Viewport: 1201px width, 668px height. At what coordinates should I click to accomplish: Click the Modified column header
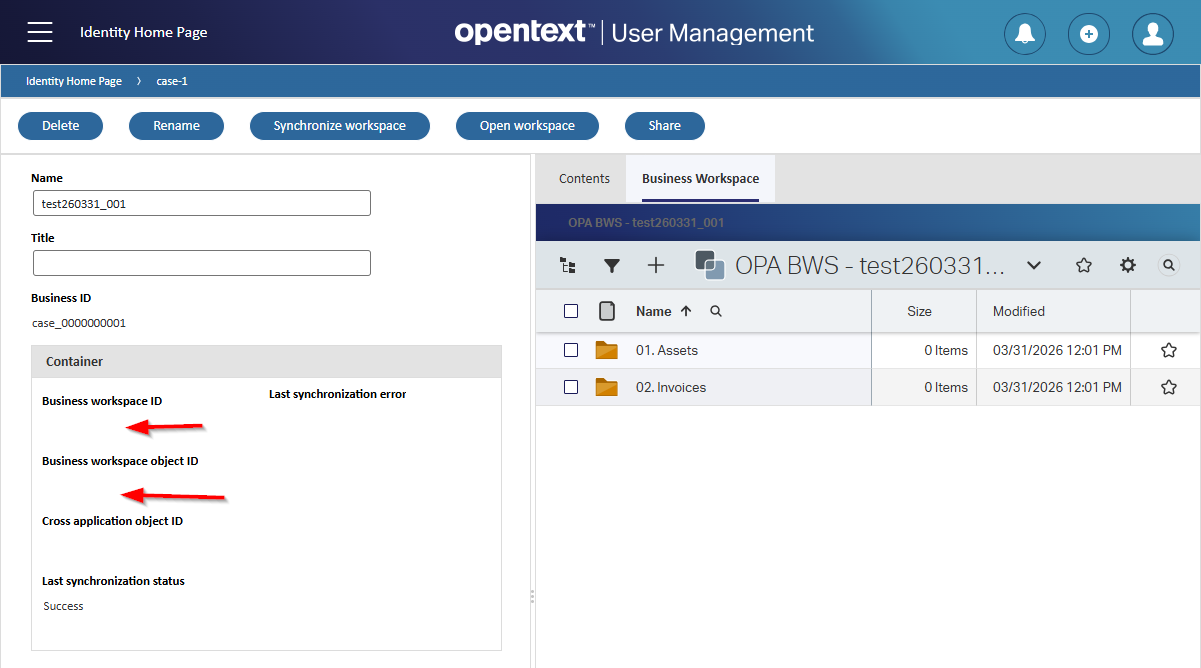[1019, 311]
